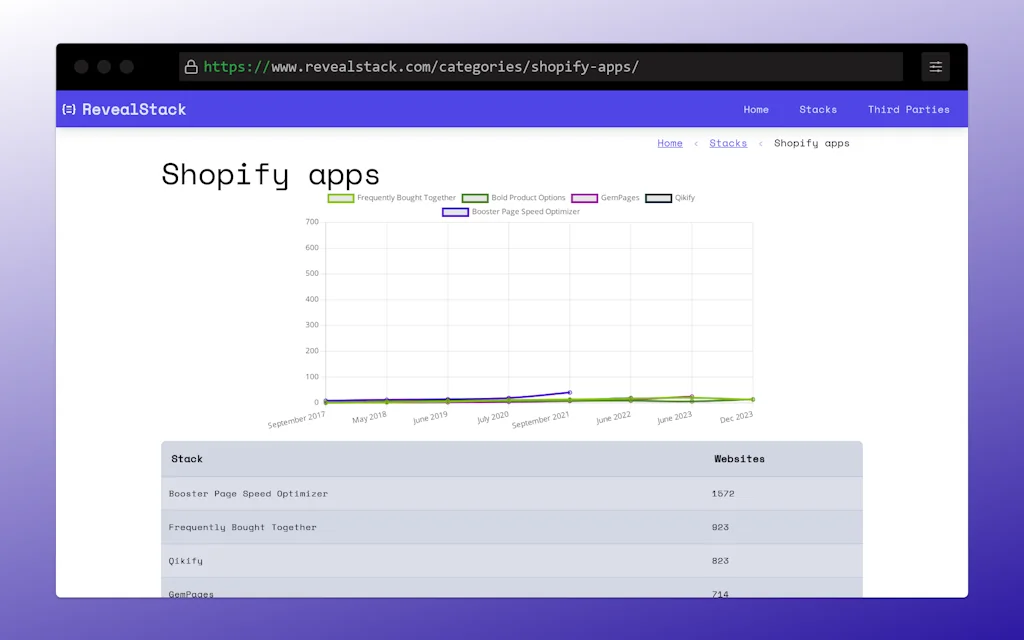Toggle the Bold Product Options legend entry
Screen dimensions: 1024x640
pos(521,197)
